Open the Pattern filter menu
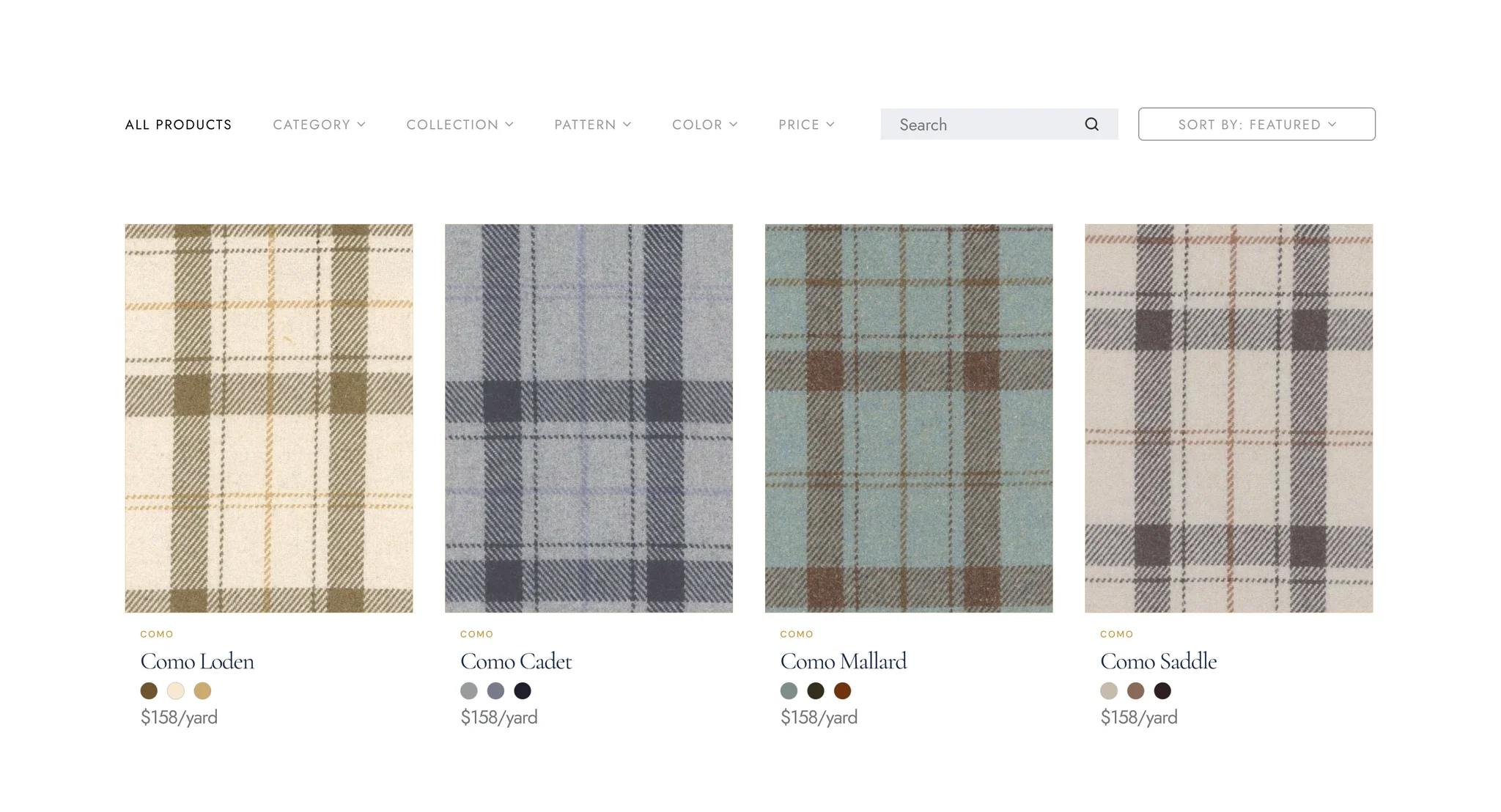Image resolution: width=1501 pixels, height=812 pixels. pyautogui.click(x=592, y=125)
